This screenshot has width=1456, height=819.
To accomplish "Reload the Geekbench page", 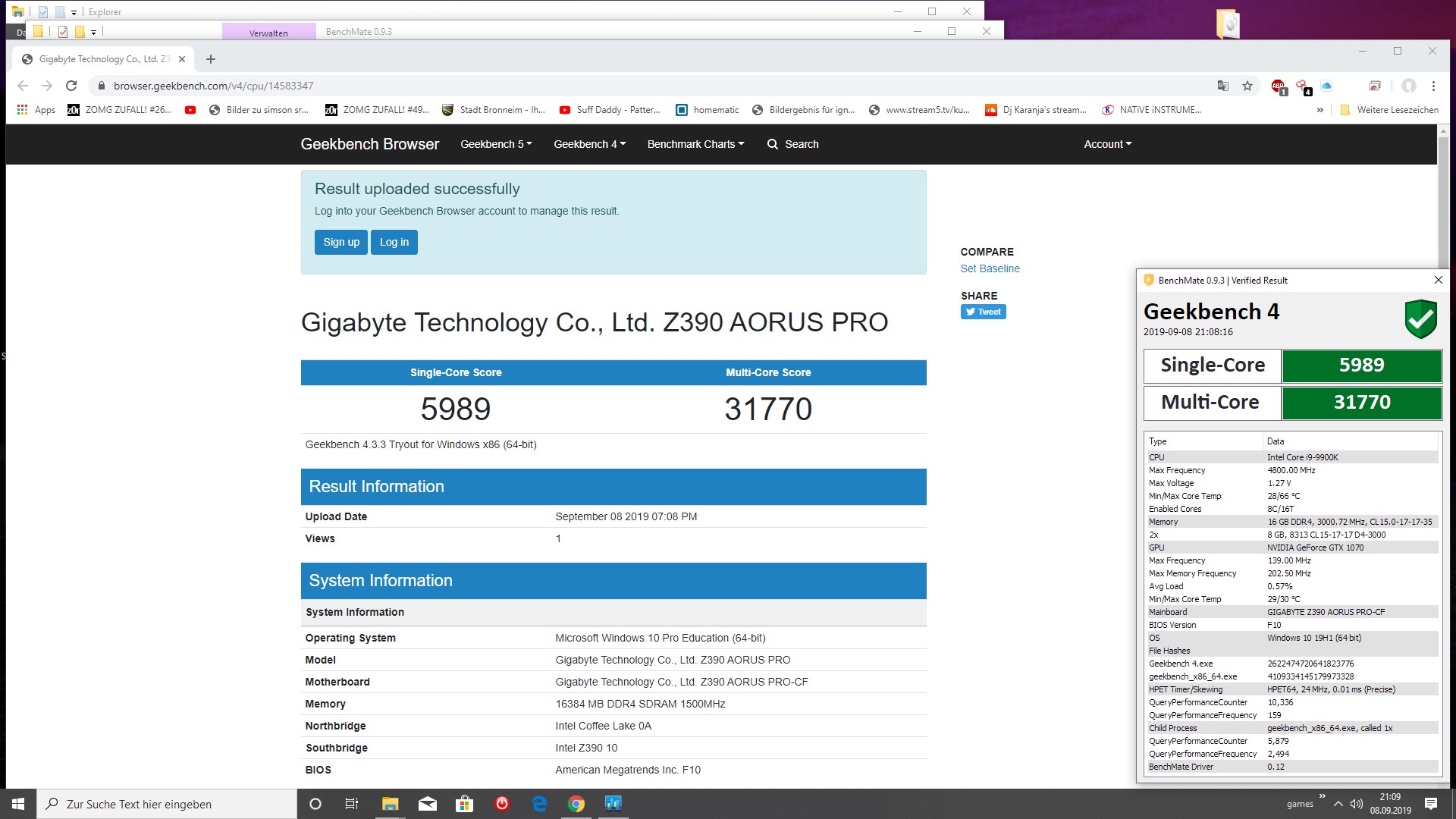I will click(x=71, y=86).
